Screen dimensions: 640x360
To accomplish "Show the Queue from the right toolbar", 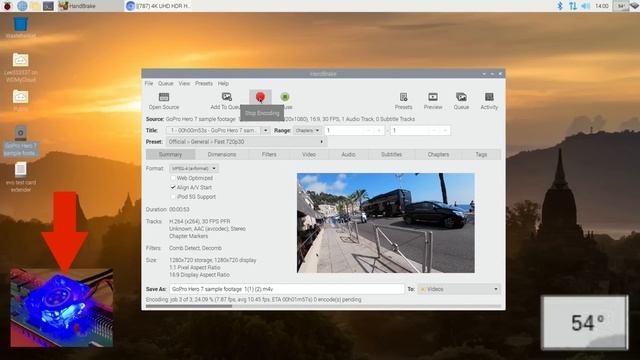I will pos(461,101).
